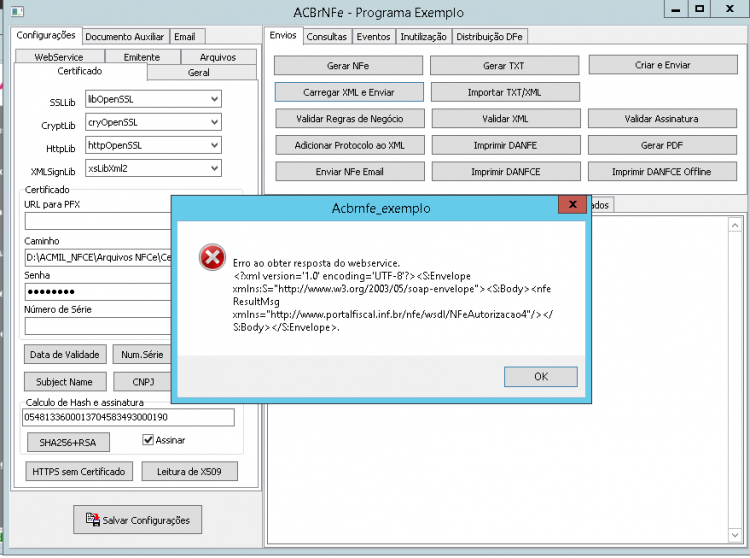
Task: Open the Arquivos tab
Action: 218,57
